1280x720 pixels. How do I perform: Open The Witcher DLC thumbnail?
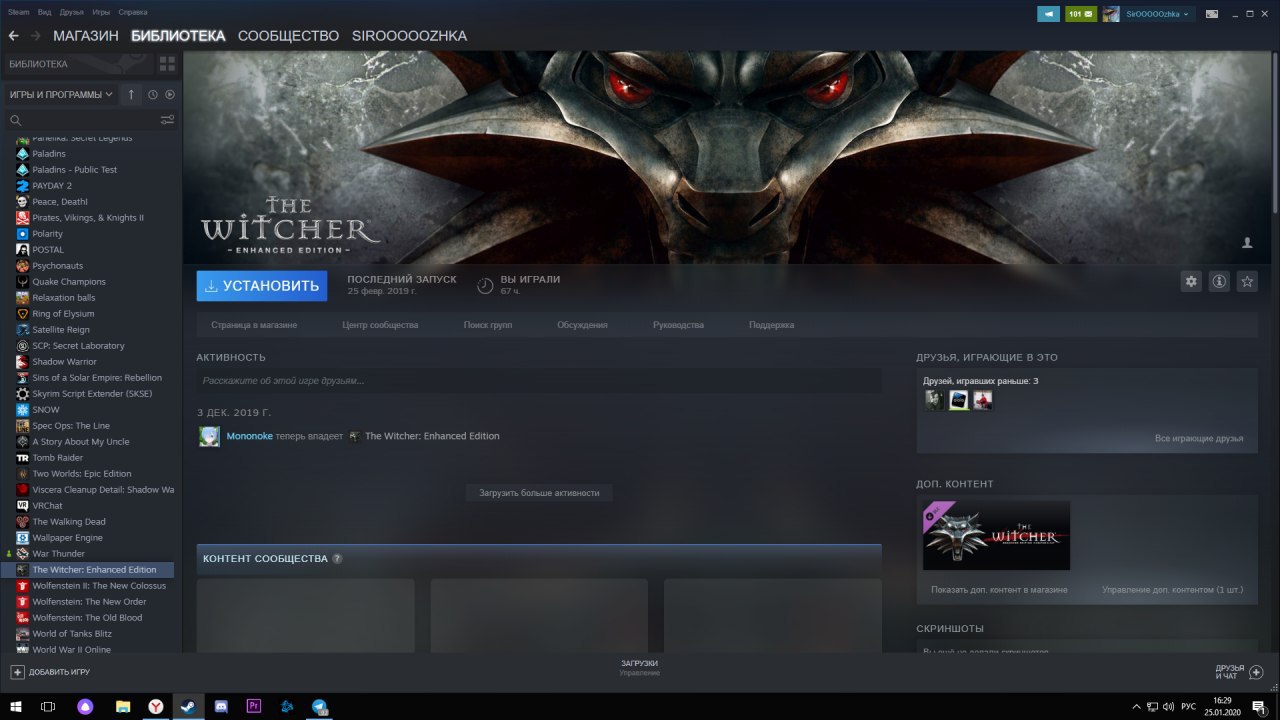996,536
